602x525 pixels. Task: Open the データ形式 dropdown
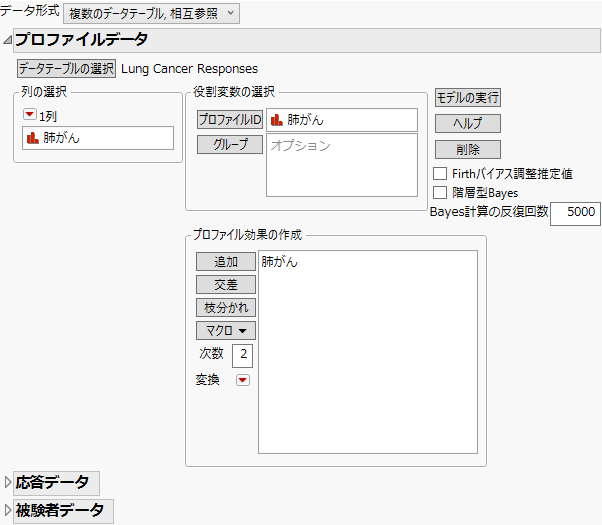(151, 13)
